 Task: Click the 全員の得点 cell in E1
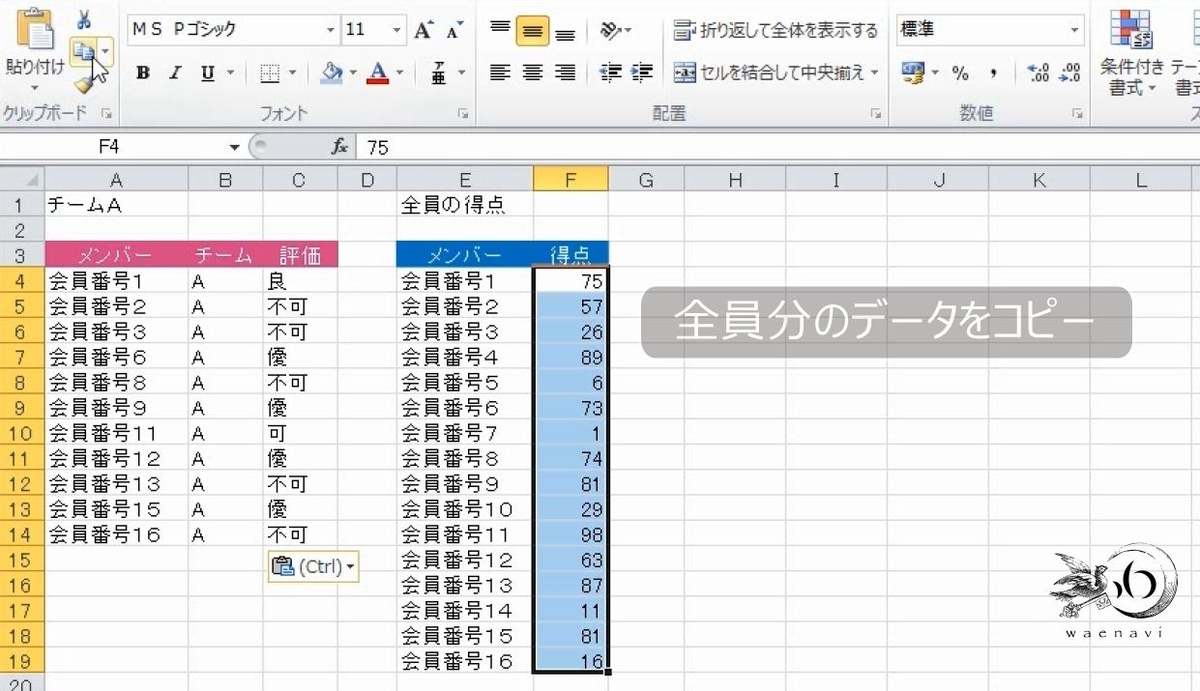tap(465, 205)
